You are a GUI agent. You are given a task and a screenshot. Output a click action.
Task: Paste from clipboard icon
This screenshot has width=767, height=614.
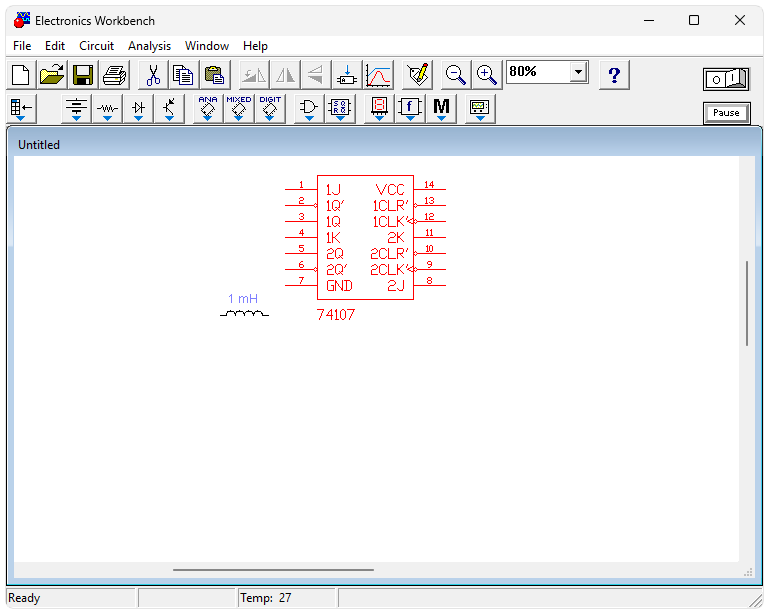(215, 75)
